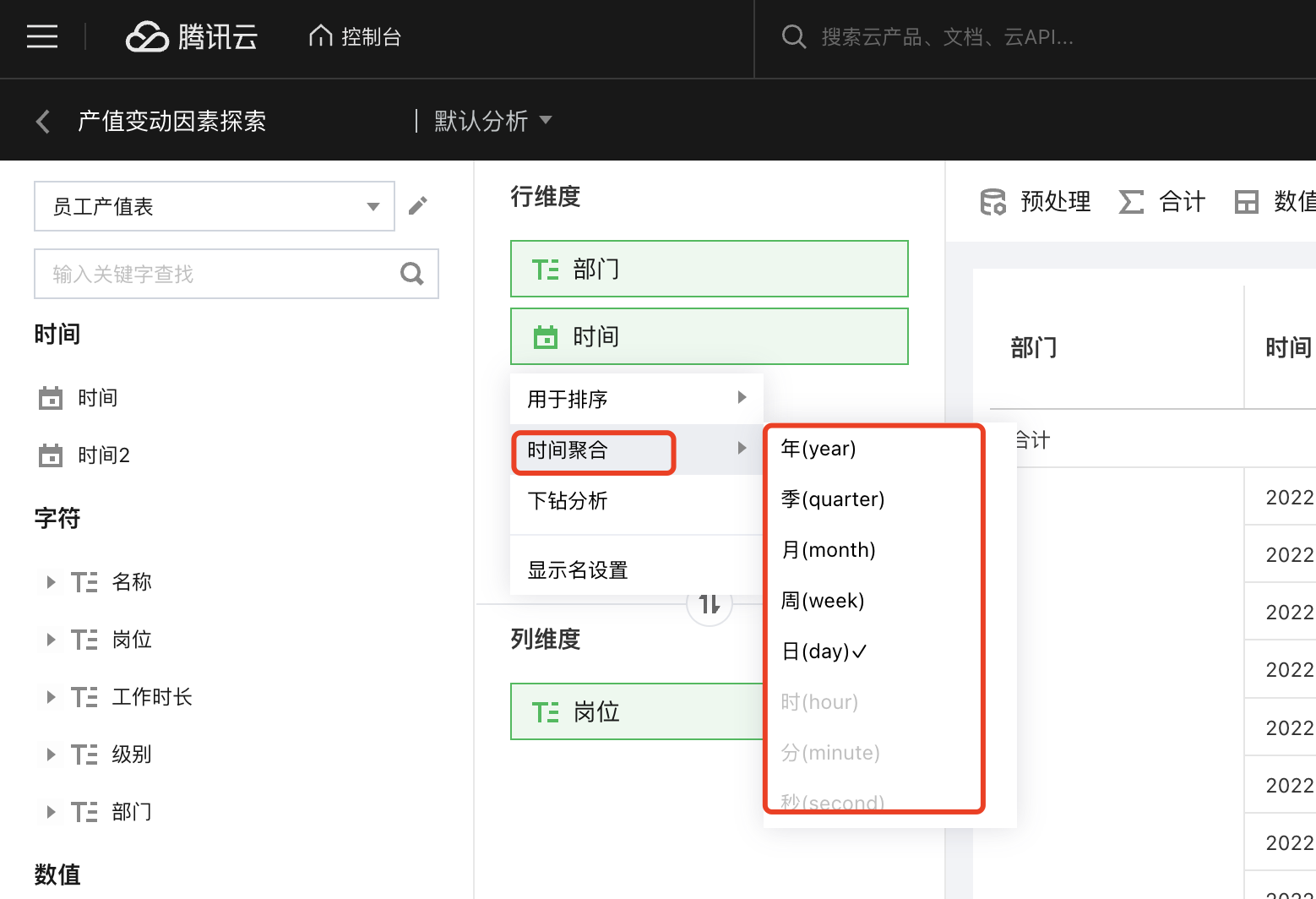
Task: Click the Tencent Cloud logo
Action: [192, 36]
